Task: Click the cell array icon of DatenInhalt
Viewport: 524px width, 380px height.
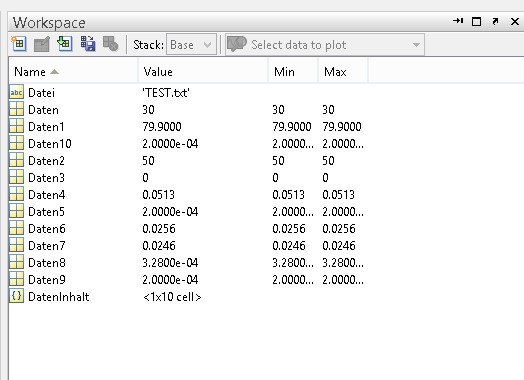Action: pyautogui.click(x=16, y=296)
